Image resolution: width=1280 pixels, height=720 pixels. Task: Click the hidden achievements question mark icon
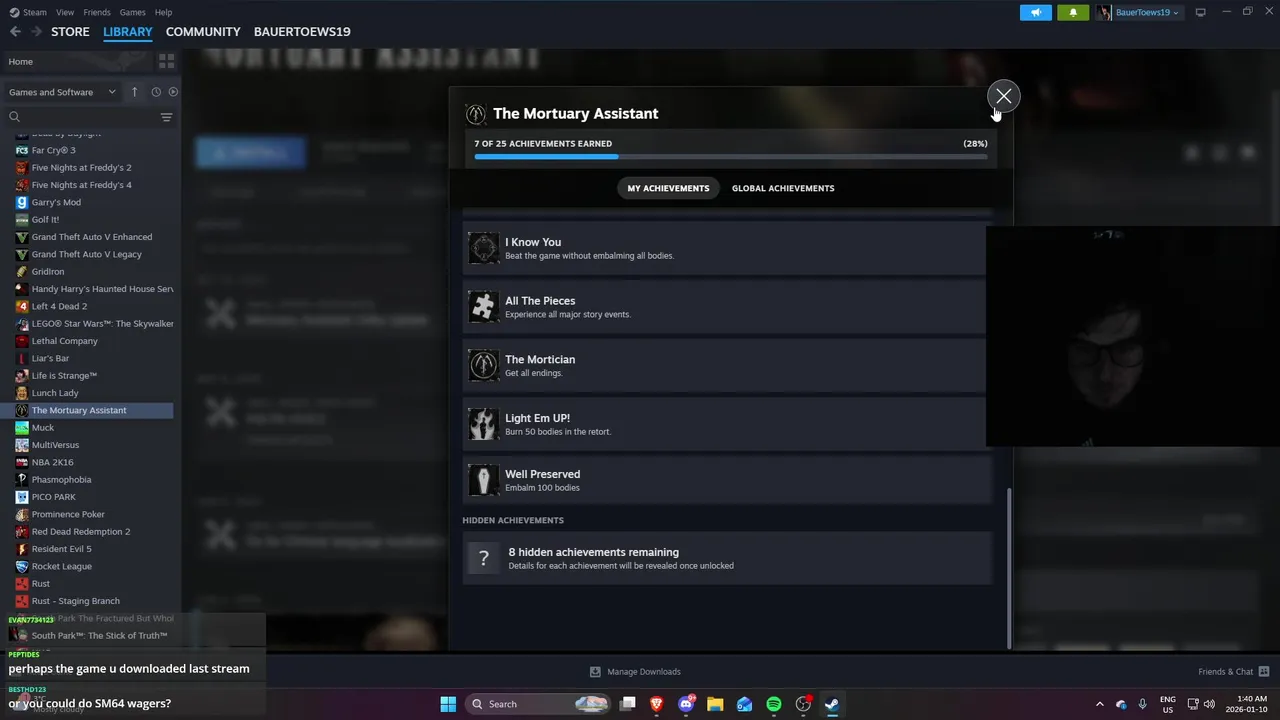pyautogui.click(x=484, y=558)
